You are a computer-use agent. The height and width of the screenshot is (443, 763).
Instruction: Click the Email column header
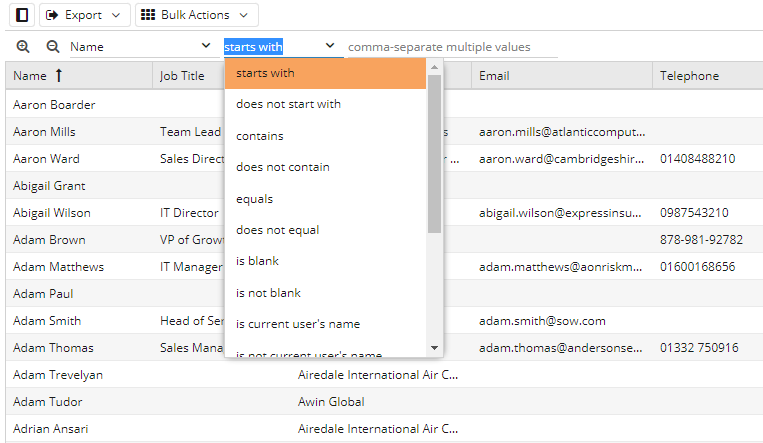495,76
